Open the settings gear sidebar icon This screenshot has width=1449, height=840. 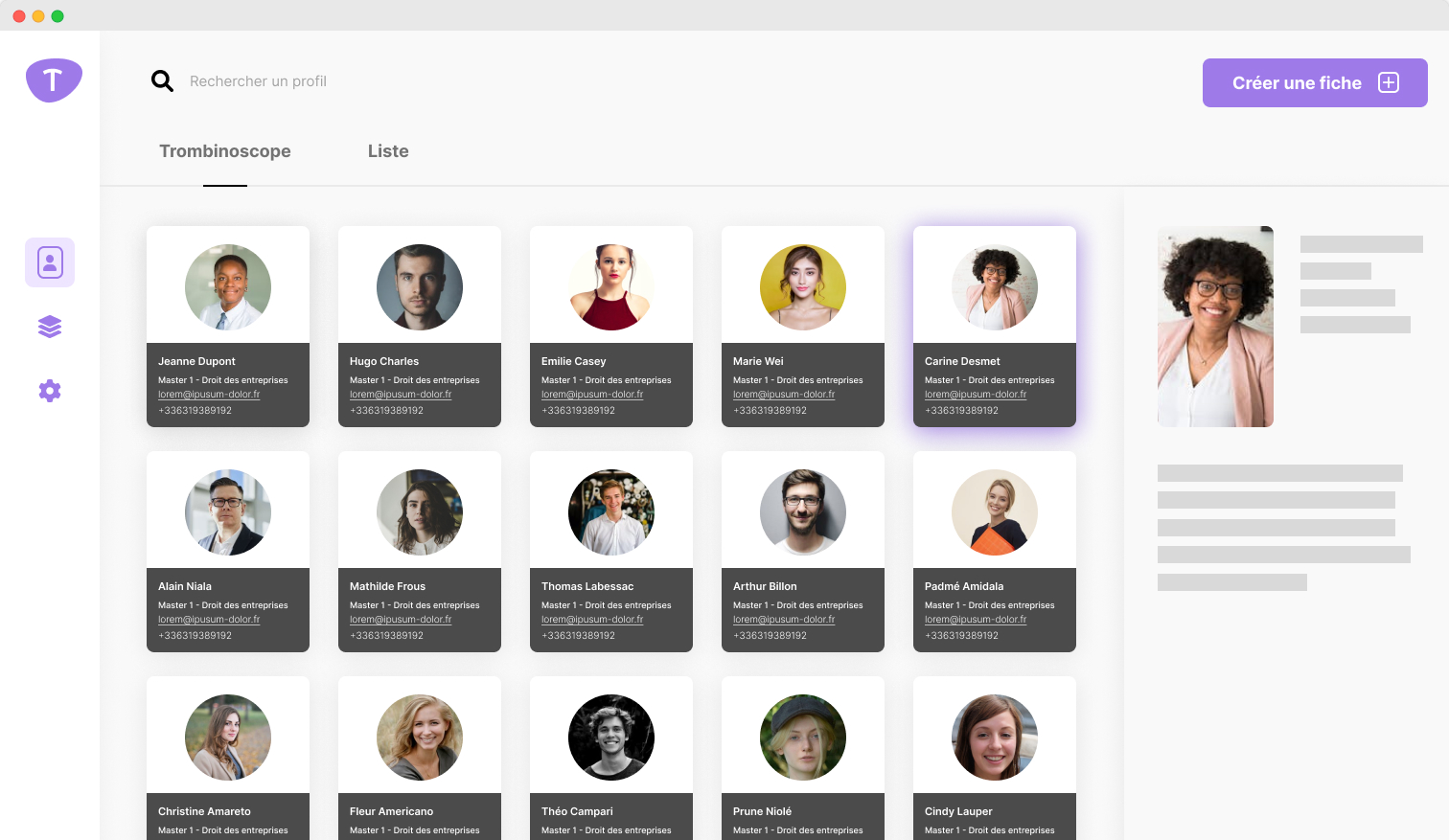[x=50, y=391]
